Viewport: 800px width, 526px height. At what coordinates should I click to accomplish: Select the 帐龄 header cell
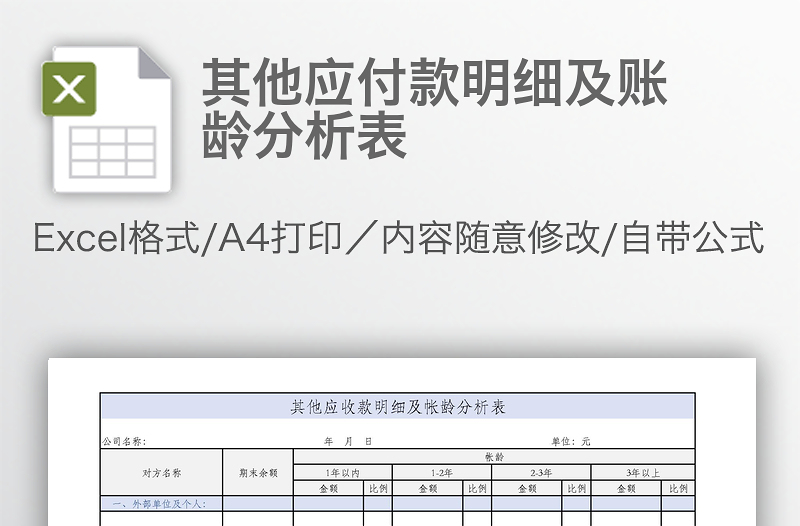[494, 457]
